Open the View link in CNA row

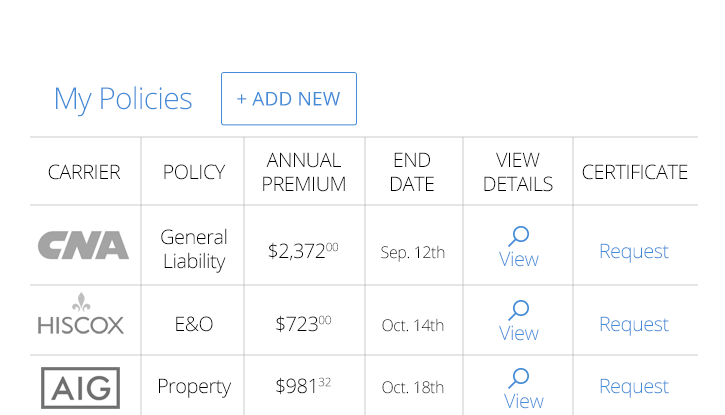tap(519, 259)
